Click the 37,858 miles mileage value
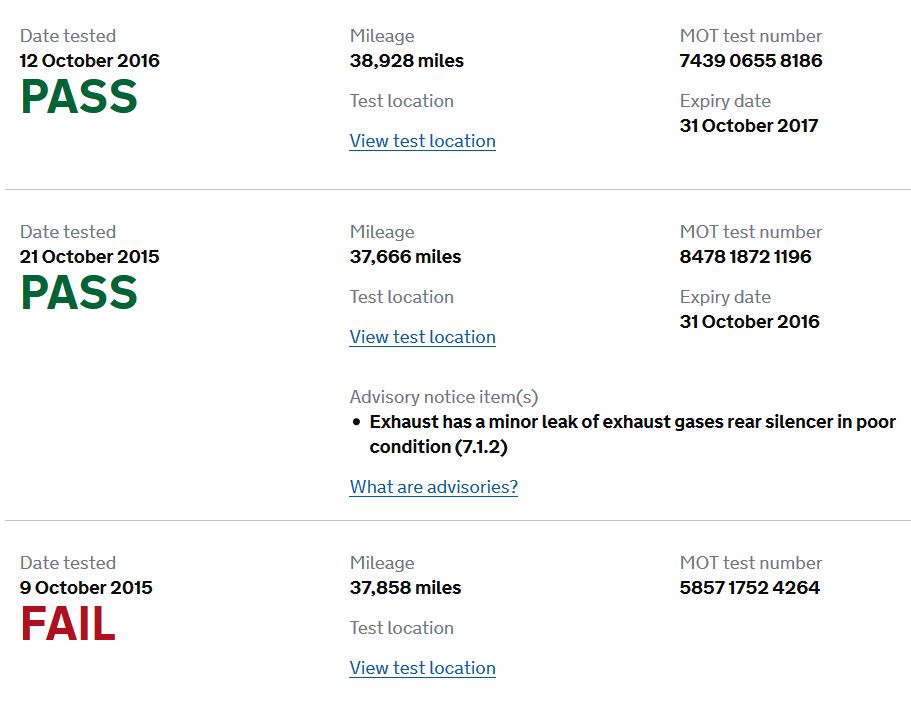 pos(405,587)
